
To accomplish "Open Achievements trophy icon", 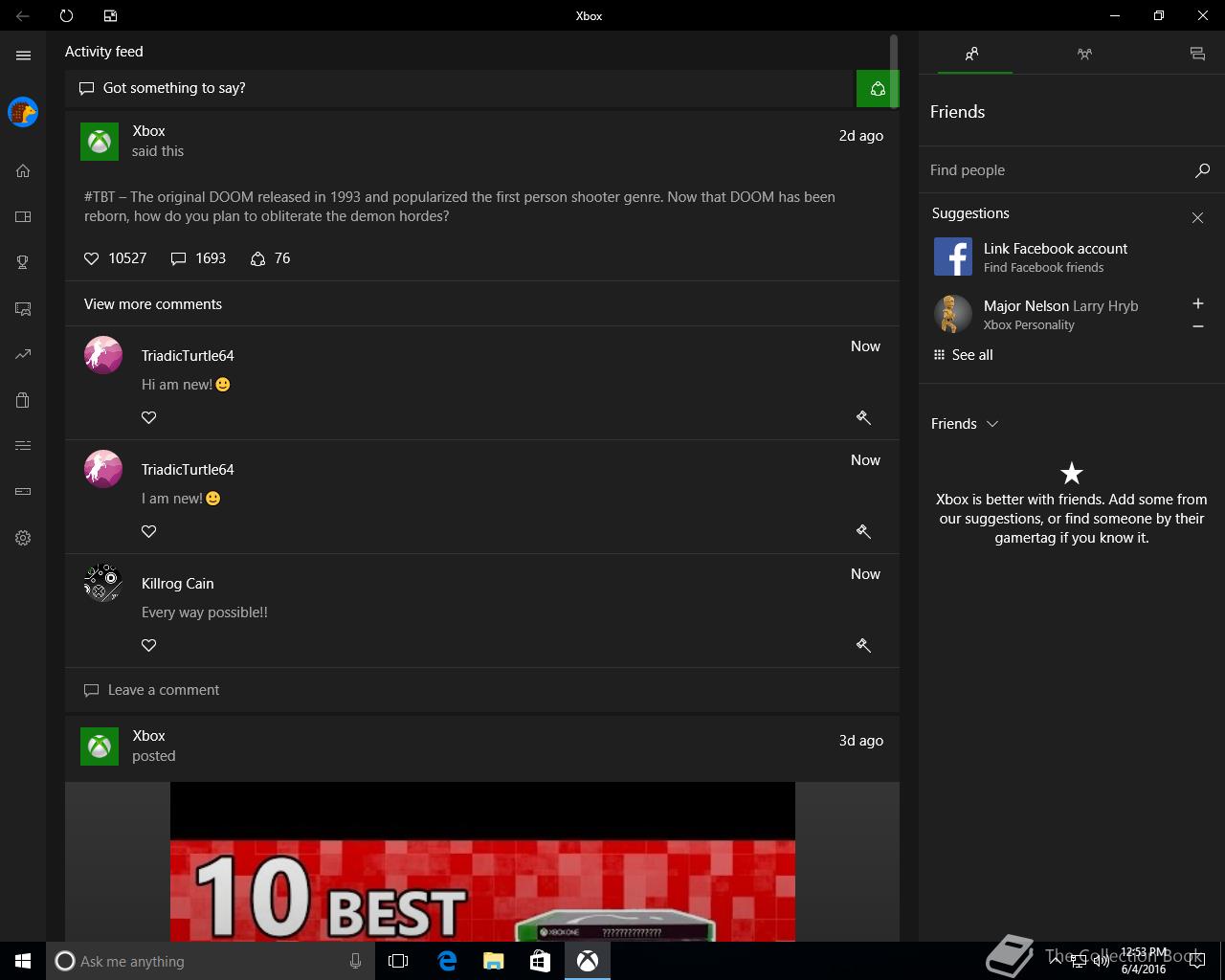I will pos(23,262).
